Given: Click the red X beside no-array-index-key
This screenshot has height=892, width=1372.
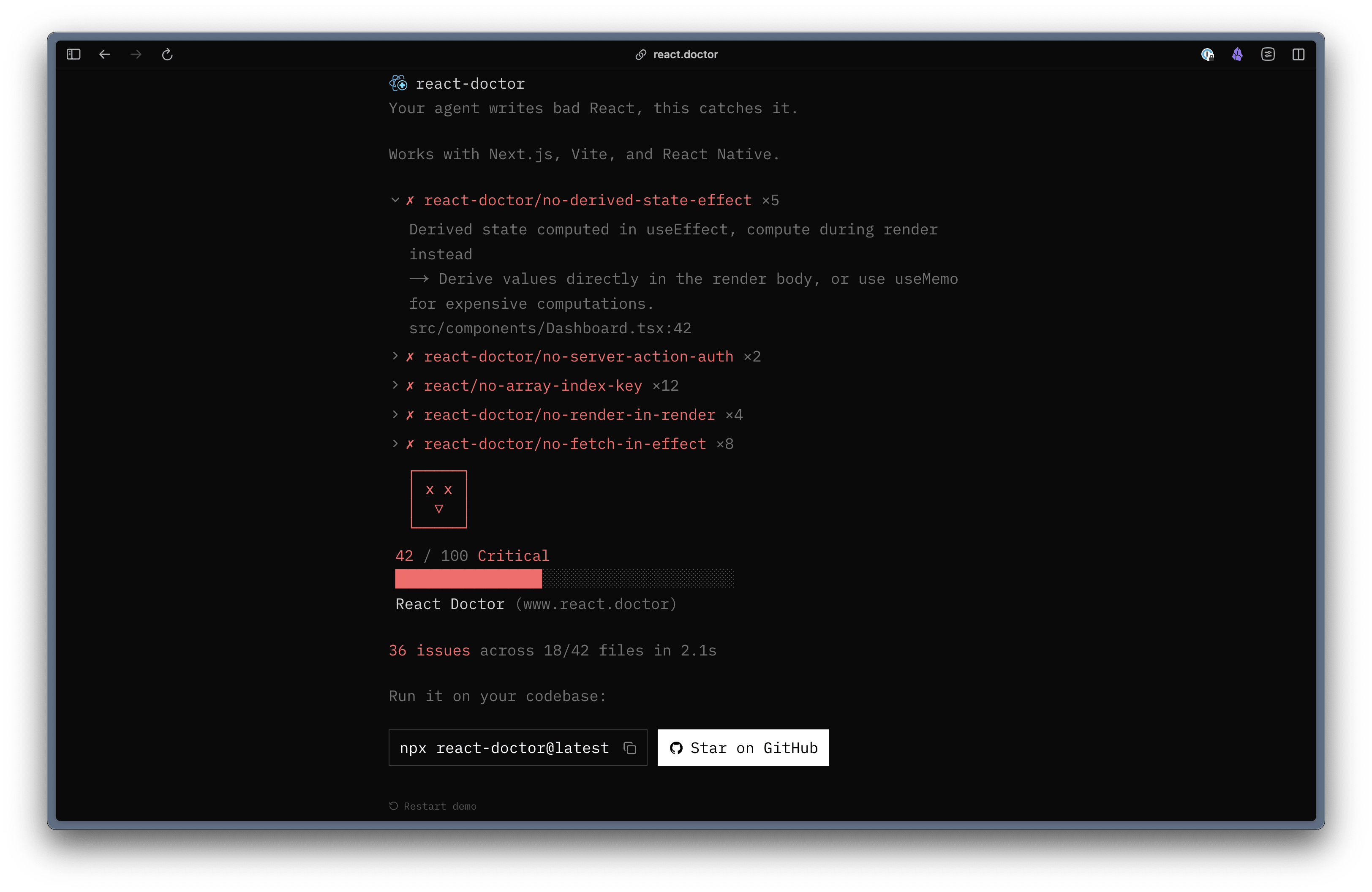Looking at the screenshot, I should (x=410, y=386).
